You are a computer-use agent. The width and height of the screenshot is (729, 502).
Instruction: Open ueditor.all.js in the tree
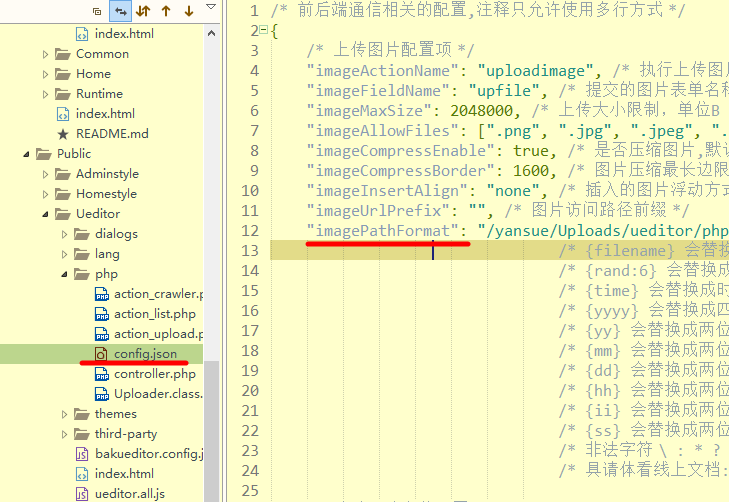pyautogui.click(x=130, y=494)
